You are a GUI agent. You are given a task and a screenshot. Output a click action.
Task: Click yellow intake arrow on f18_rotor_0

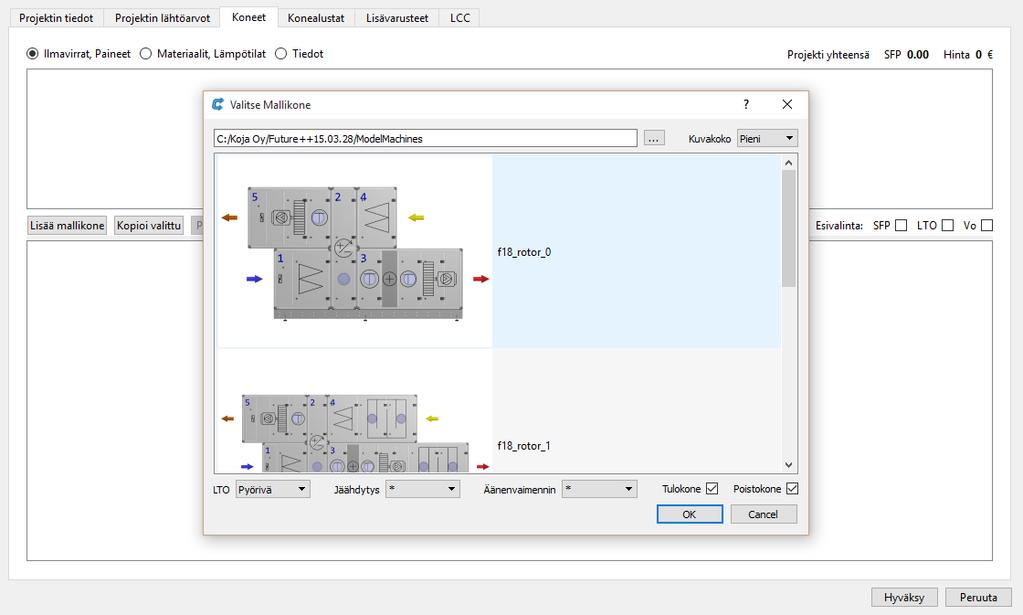point(416,218)
